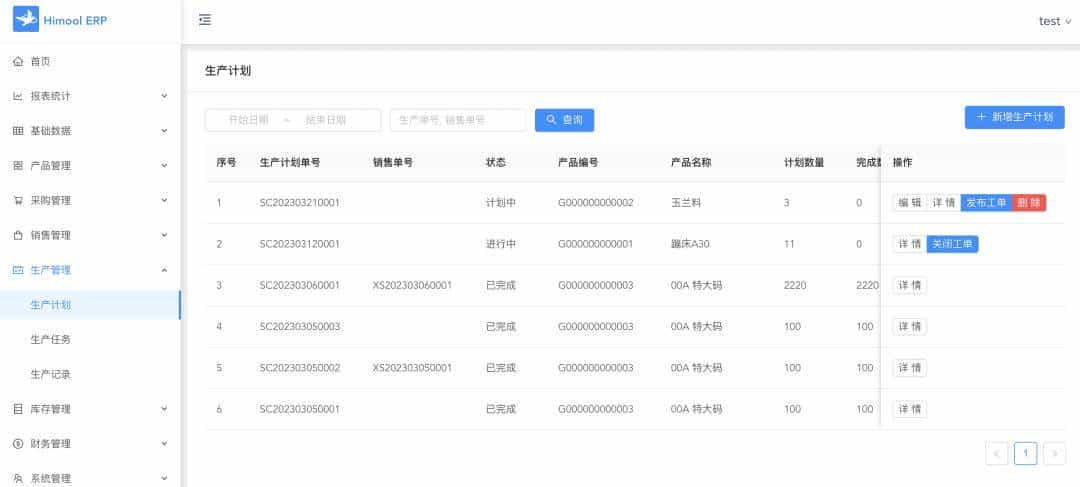Image resolution: width=1080 pixels, height=487 pixels.
Task: Go to the next page arrow
Action: pyautogui.click(x=1055, y=453)
